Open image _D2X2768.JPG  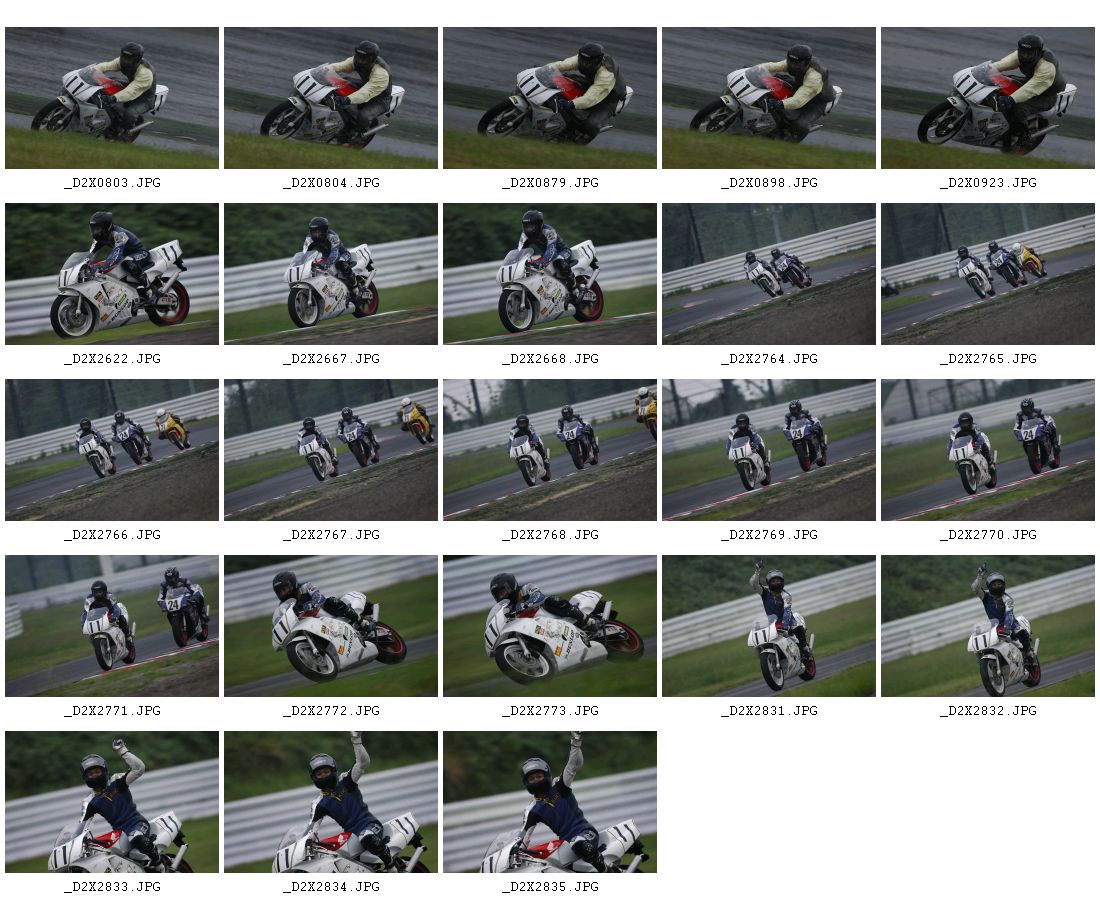550,450
